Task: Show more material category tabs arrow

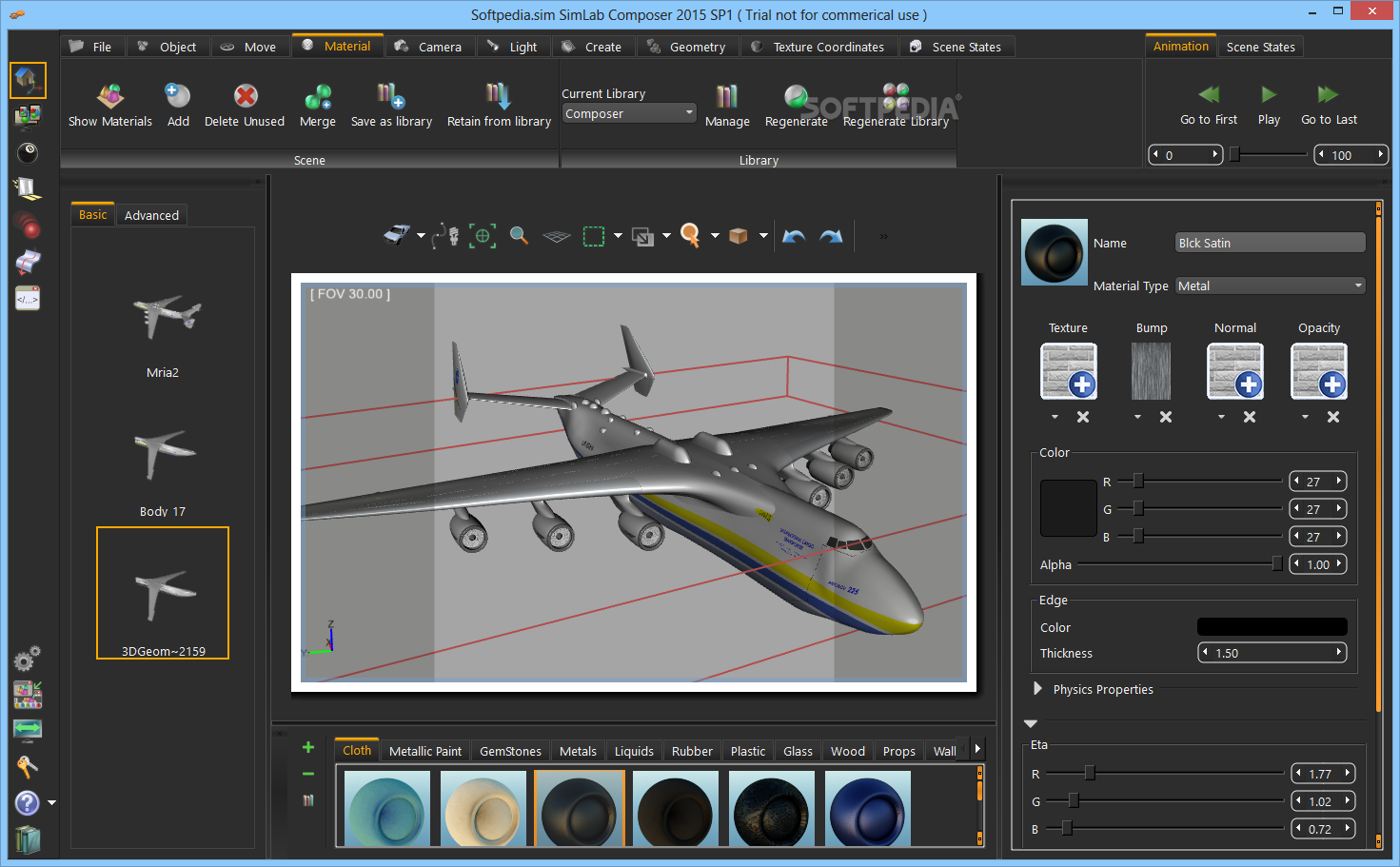Action: [977, 749]
